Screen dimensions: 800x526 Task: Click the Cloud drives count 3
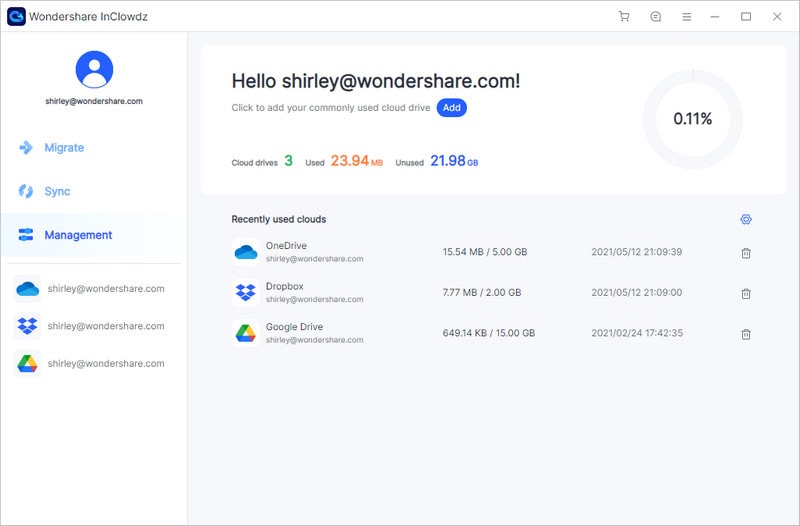click(x=288, y=161)
